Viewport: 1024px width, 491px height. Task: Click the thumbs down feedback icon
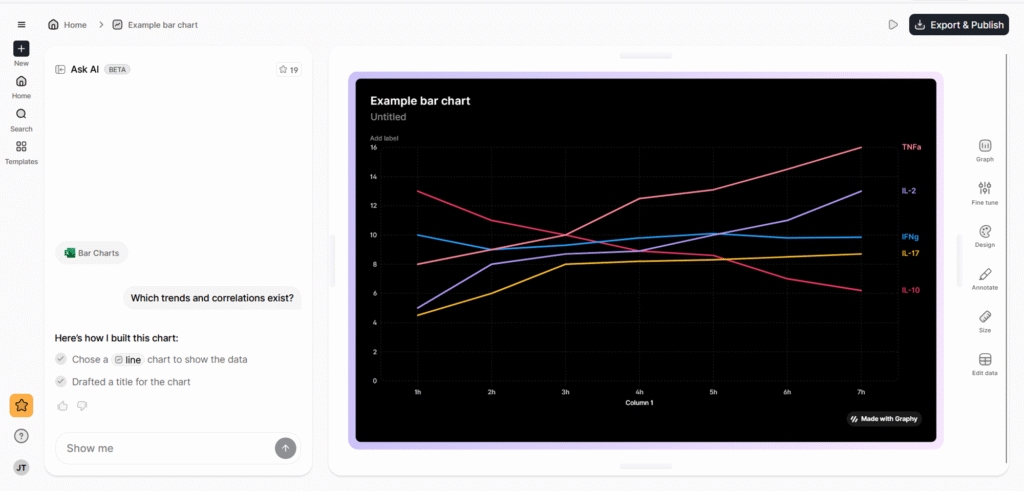(82, 405)
